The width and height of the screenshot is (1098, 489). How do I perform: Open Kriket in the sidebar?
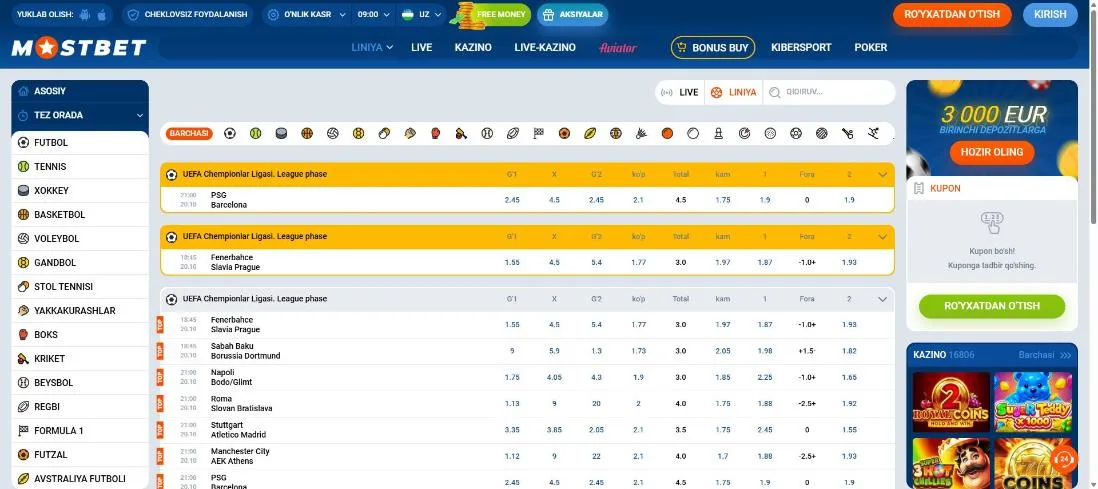(x=80, y=359)
